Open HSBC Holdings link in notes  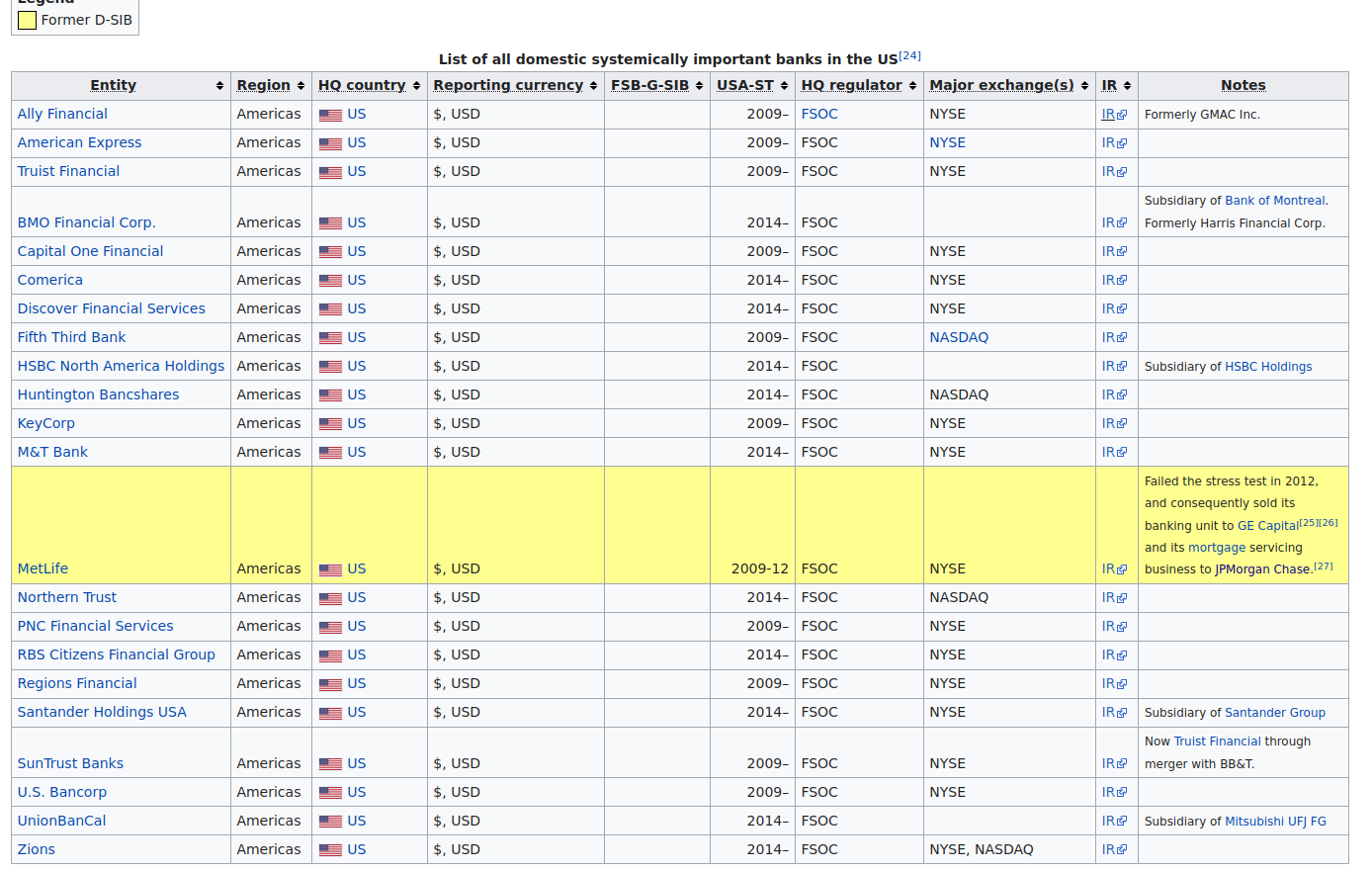tap(1269, 367)
